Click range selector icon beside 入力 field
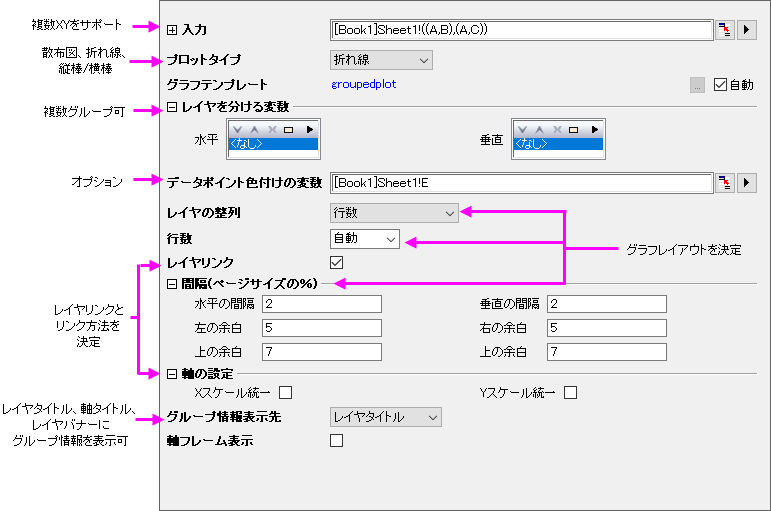 click(x=725, y=30)
